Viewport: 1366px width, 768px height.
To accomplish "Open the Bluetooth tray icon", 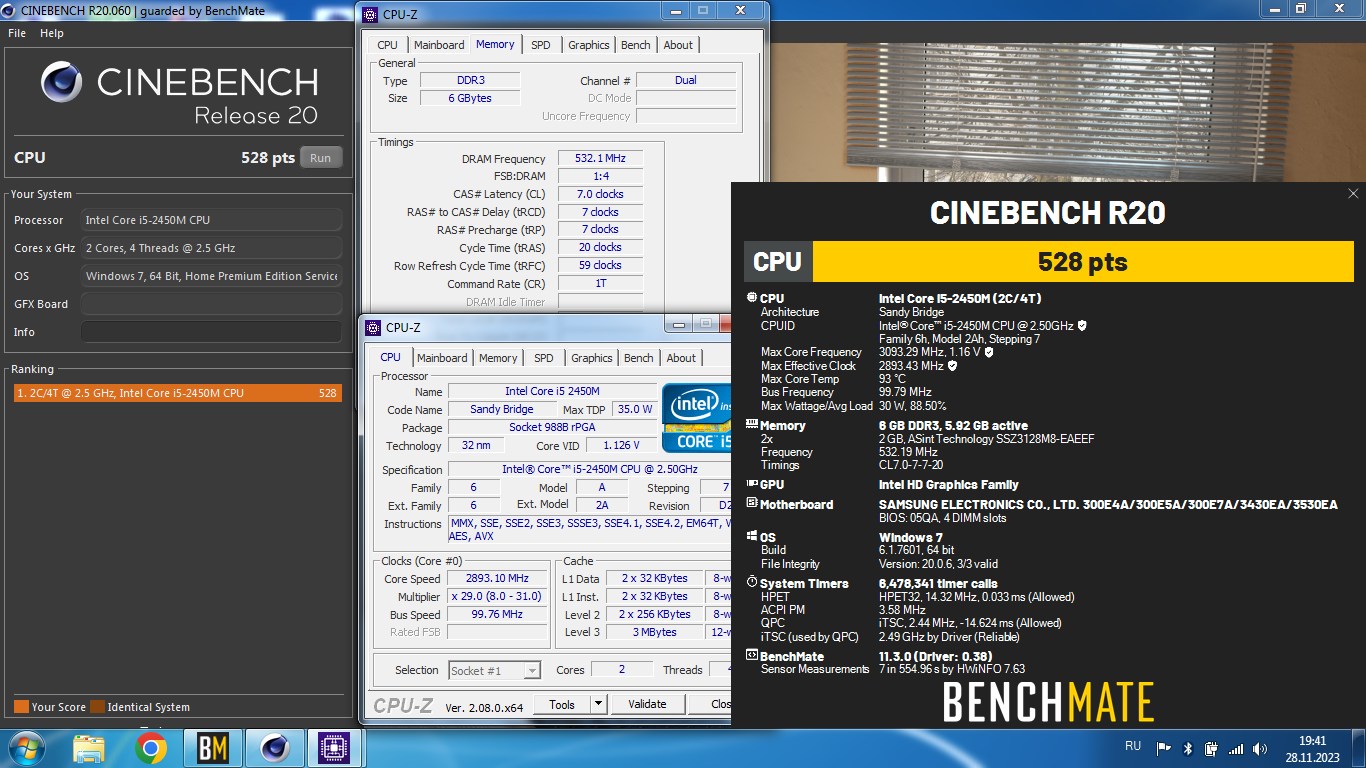I will [1188, 748].
